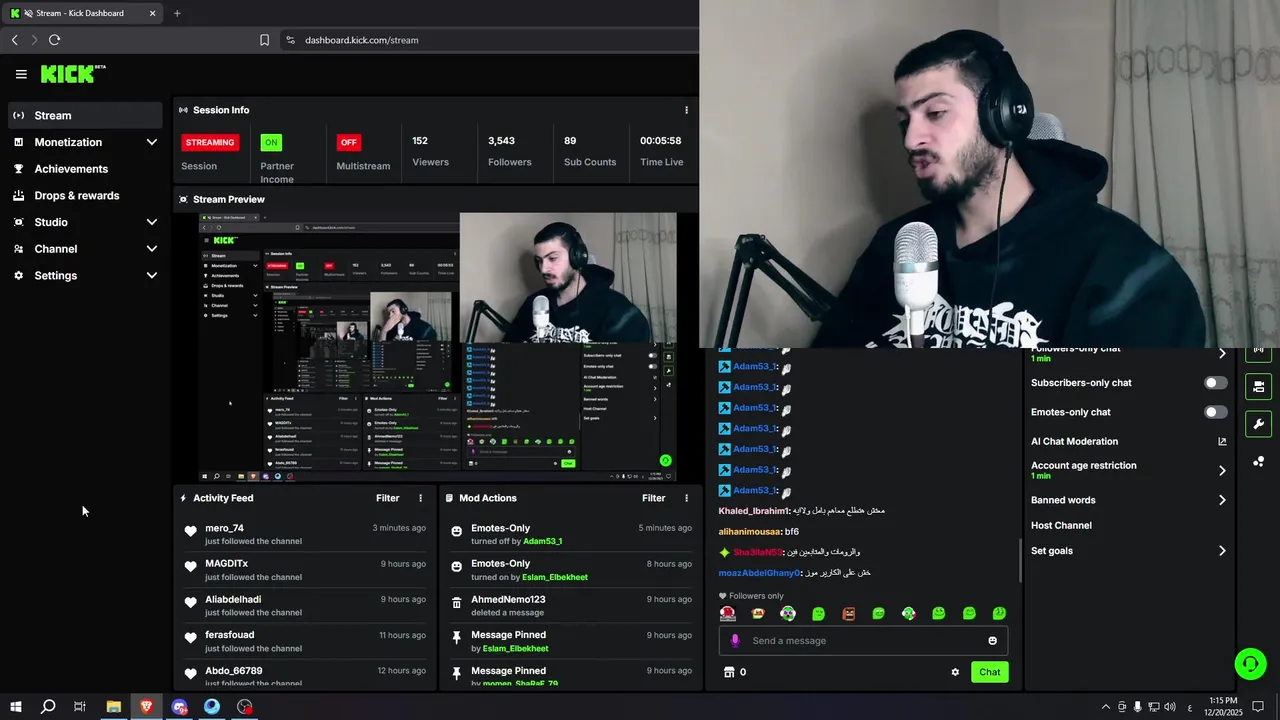Open the camera panel icon in the right sidebar
This screenshot has width=1280, height=720.
point(1258,386)
